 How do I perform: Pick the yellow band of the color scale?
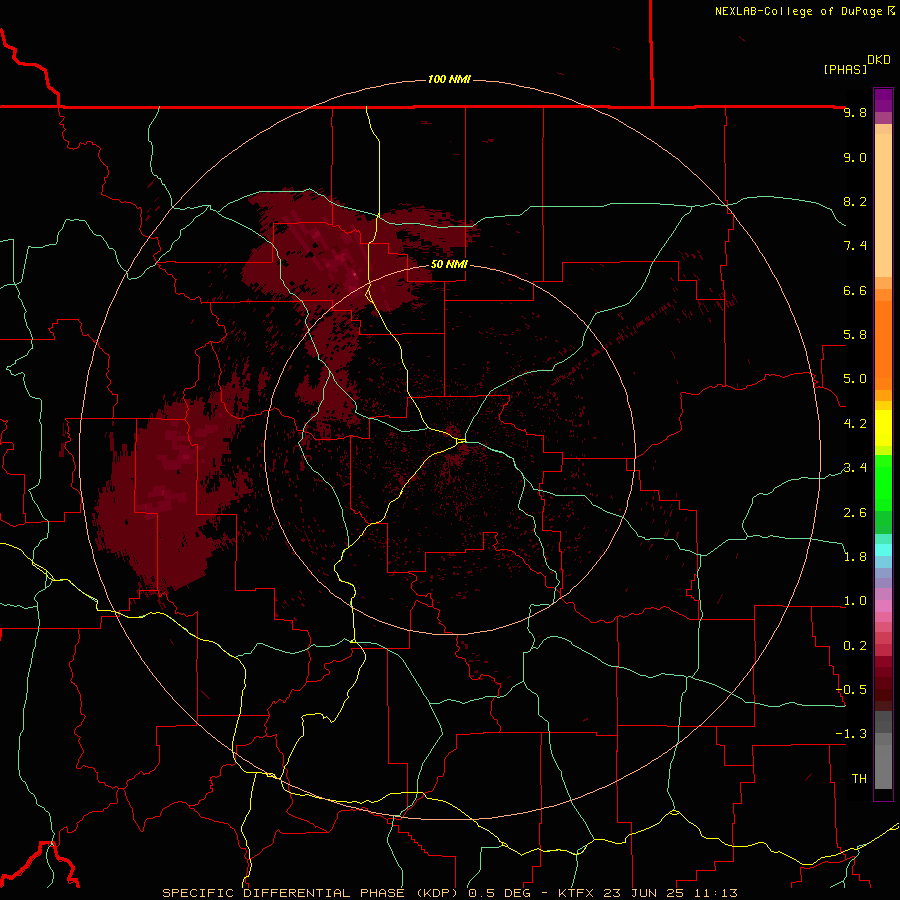883,428
